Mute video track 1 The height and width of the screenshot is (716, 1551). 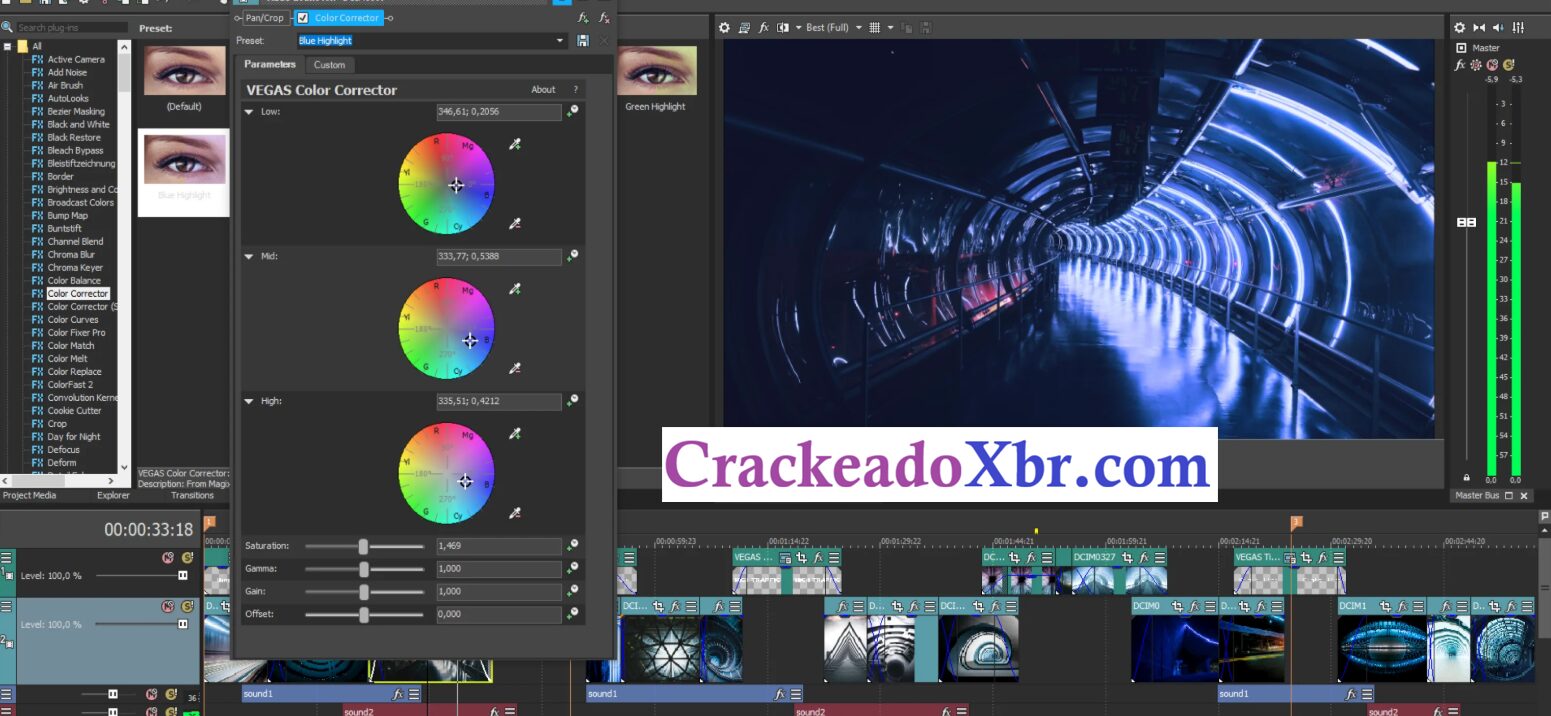(x=168, y=558)
